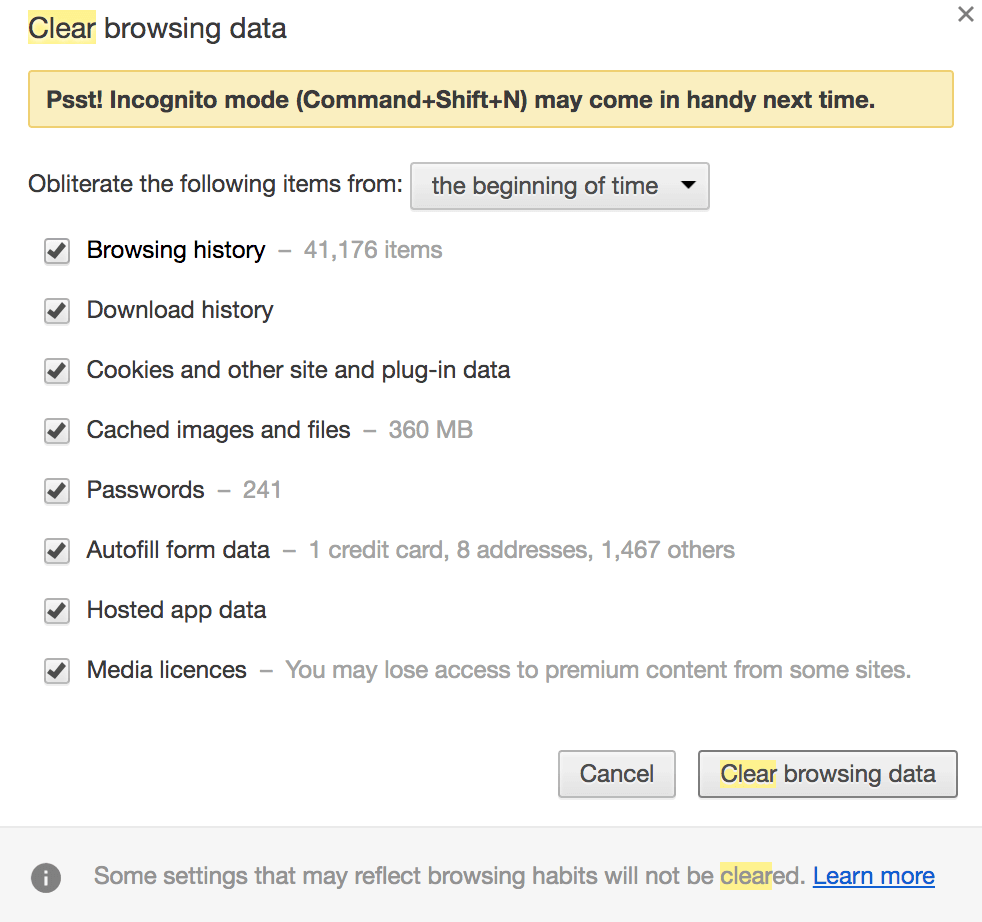Uncheck the Browsing history checkbox
This screenshot has width=982, height=922.
[x=57, y=251]
